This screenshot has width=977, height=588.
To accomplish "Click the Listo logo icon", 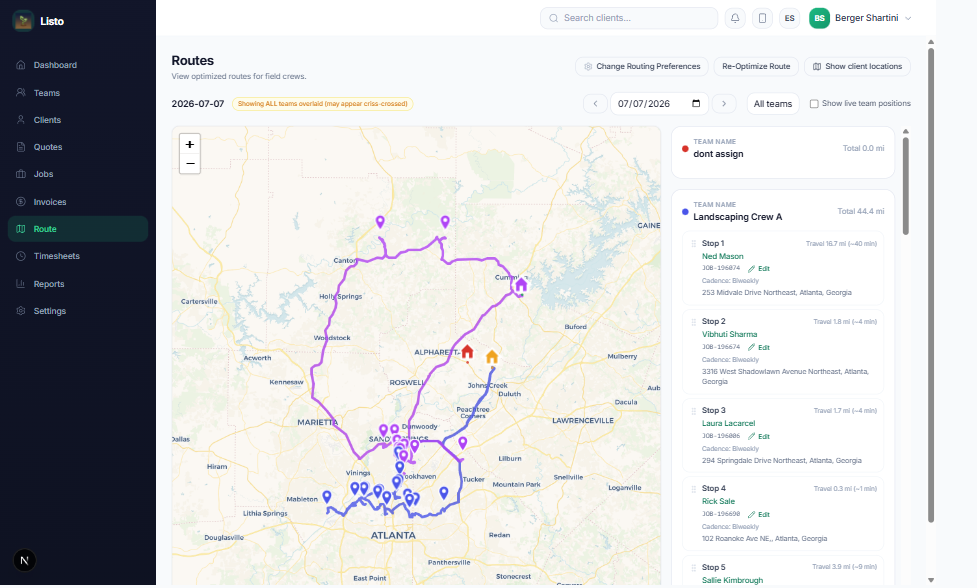I will point(23,21).
